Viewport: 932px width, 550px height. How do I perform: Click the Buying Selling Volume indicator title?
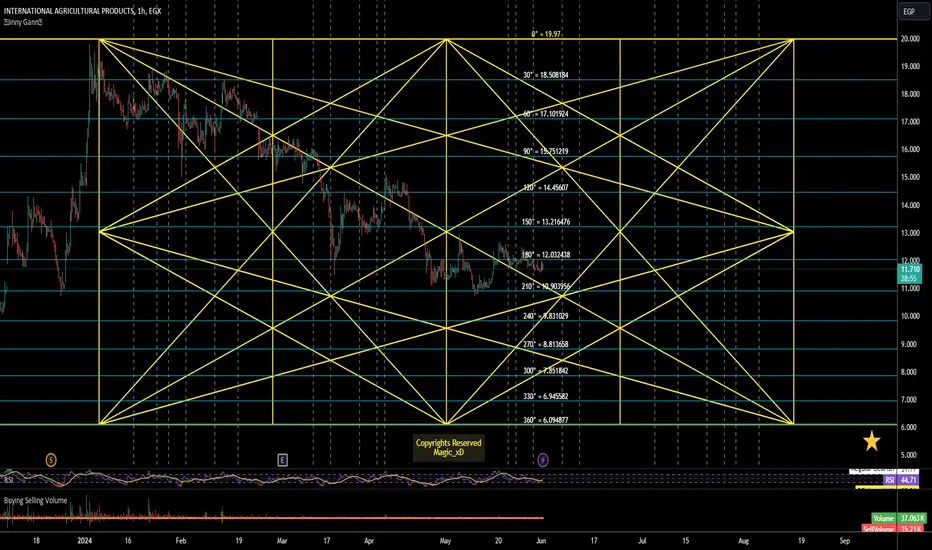(x=36, y=501)
